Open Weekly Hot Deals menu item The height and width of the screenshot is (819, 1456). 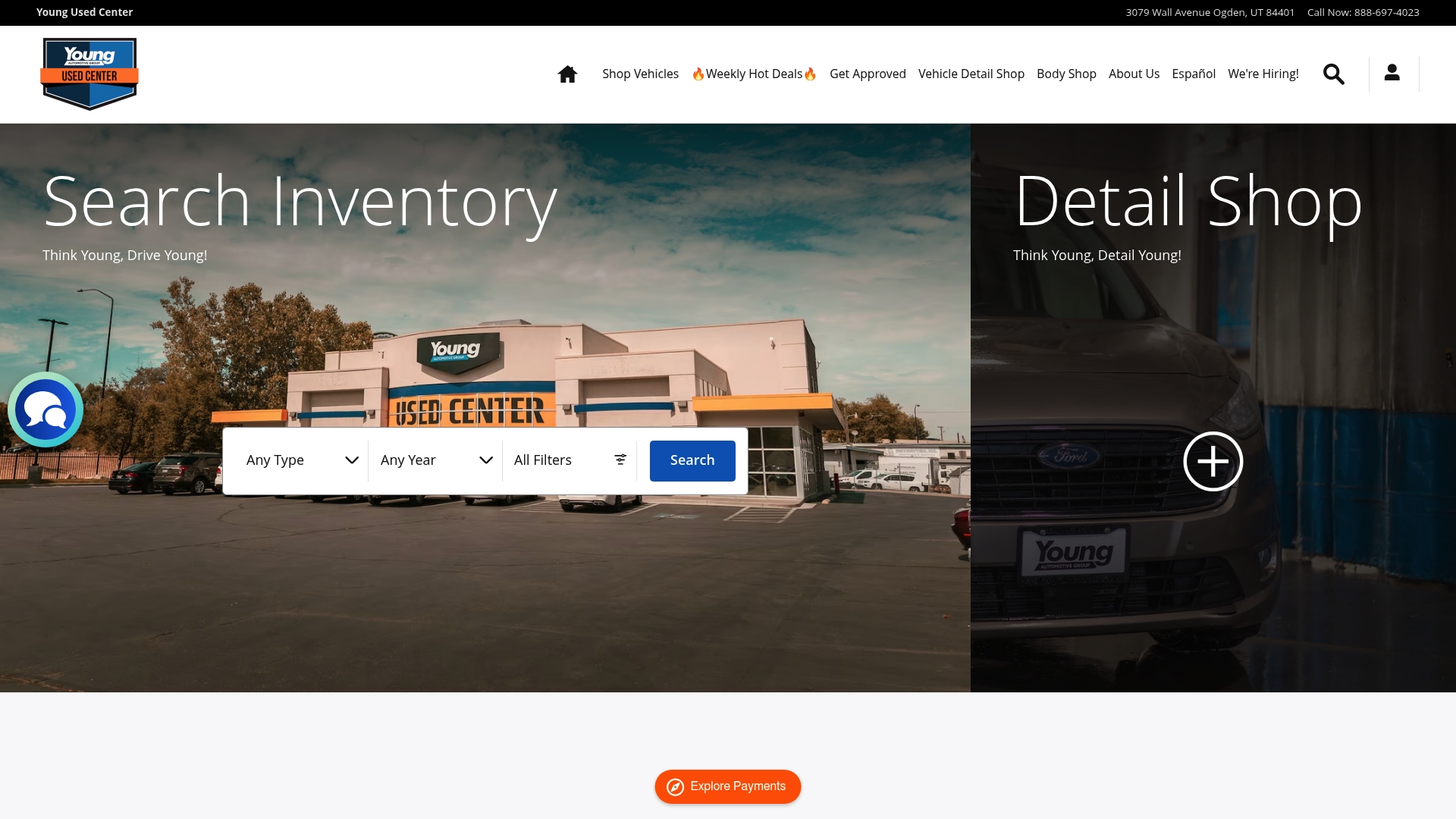[x=754, y=74]
